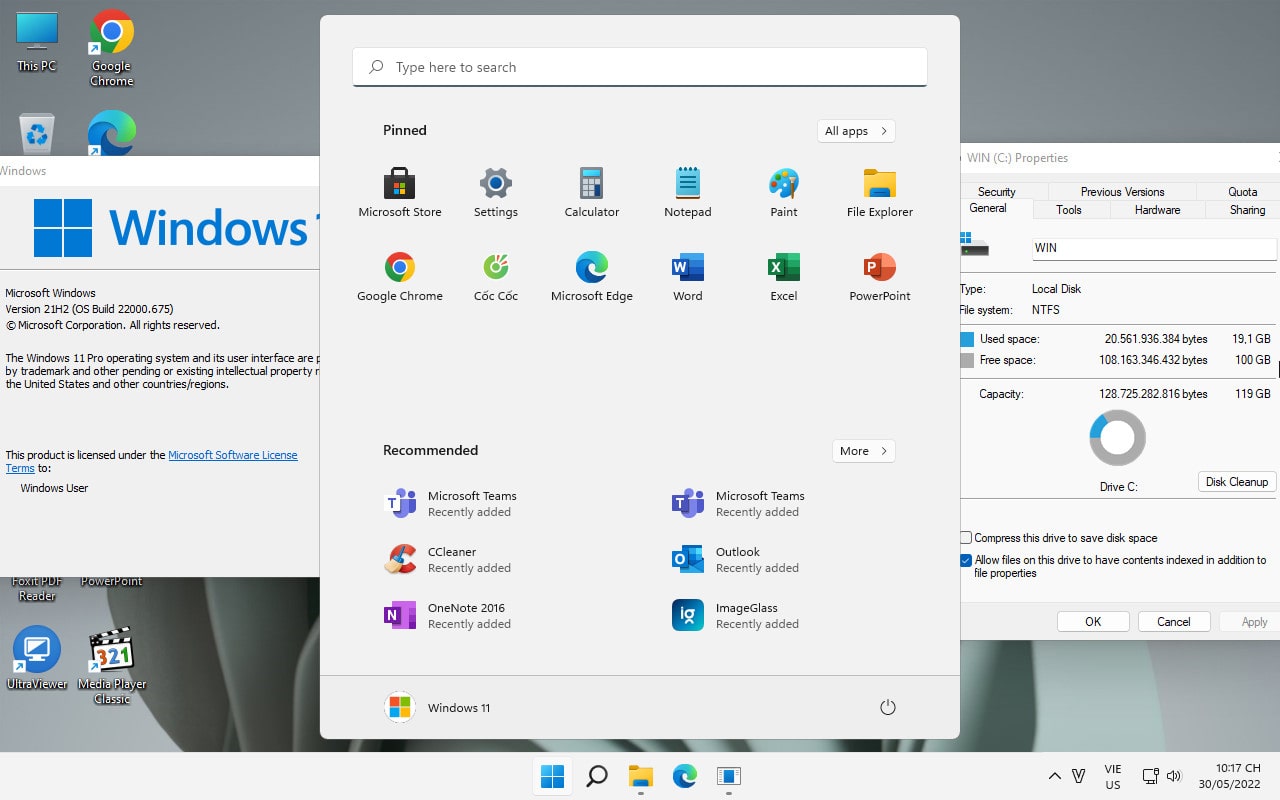Open UltraViewer from the desktop
This screenshot has width=1280, height=800.
36,650
